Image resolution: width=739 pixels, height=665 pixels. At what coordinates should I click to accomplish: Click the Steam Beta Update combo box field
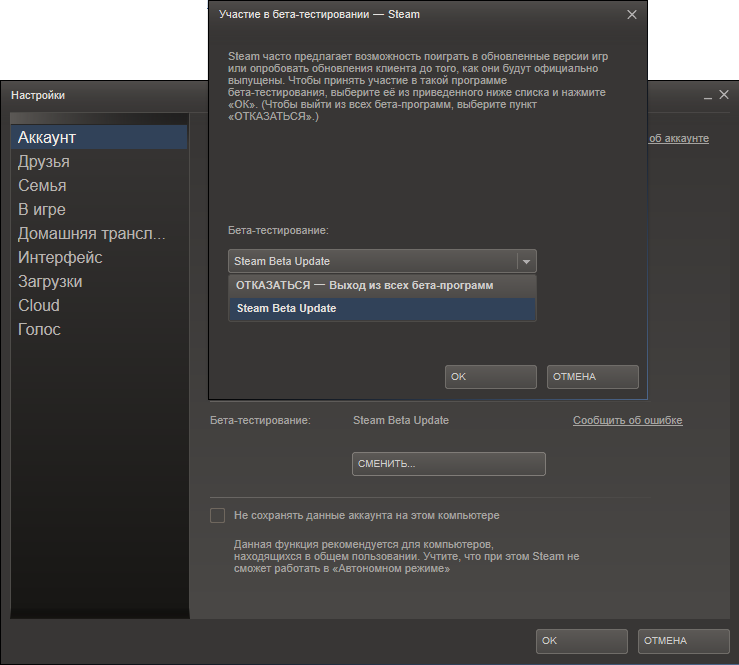pos(382,261)
